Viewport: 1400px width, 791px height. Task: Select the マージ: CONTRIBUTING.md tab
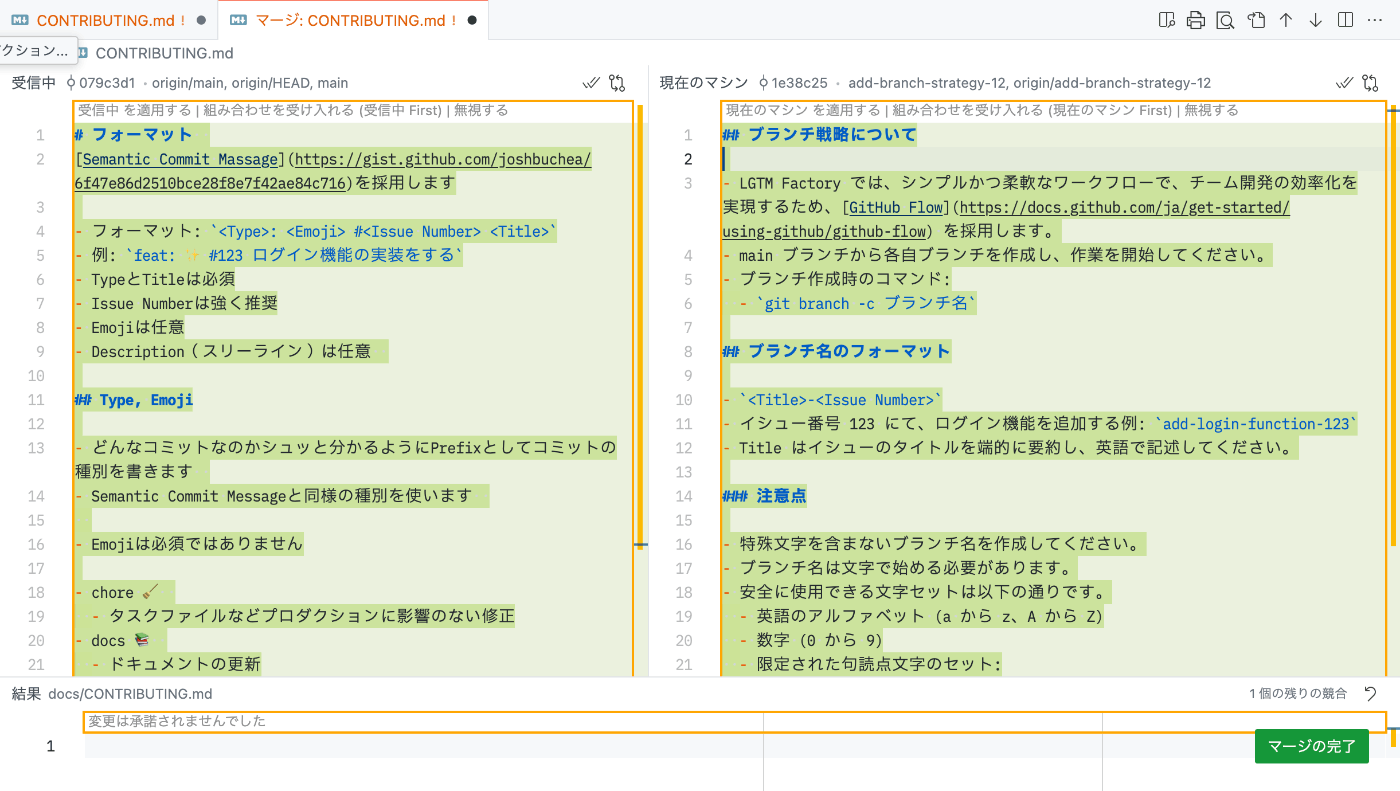(x=353, y=20)
